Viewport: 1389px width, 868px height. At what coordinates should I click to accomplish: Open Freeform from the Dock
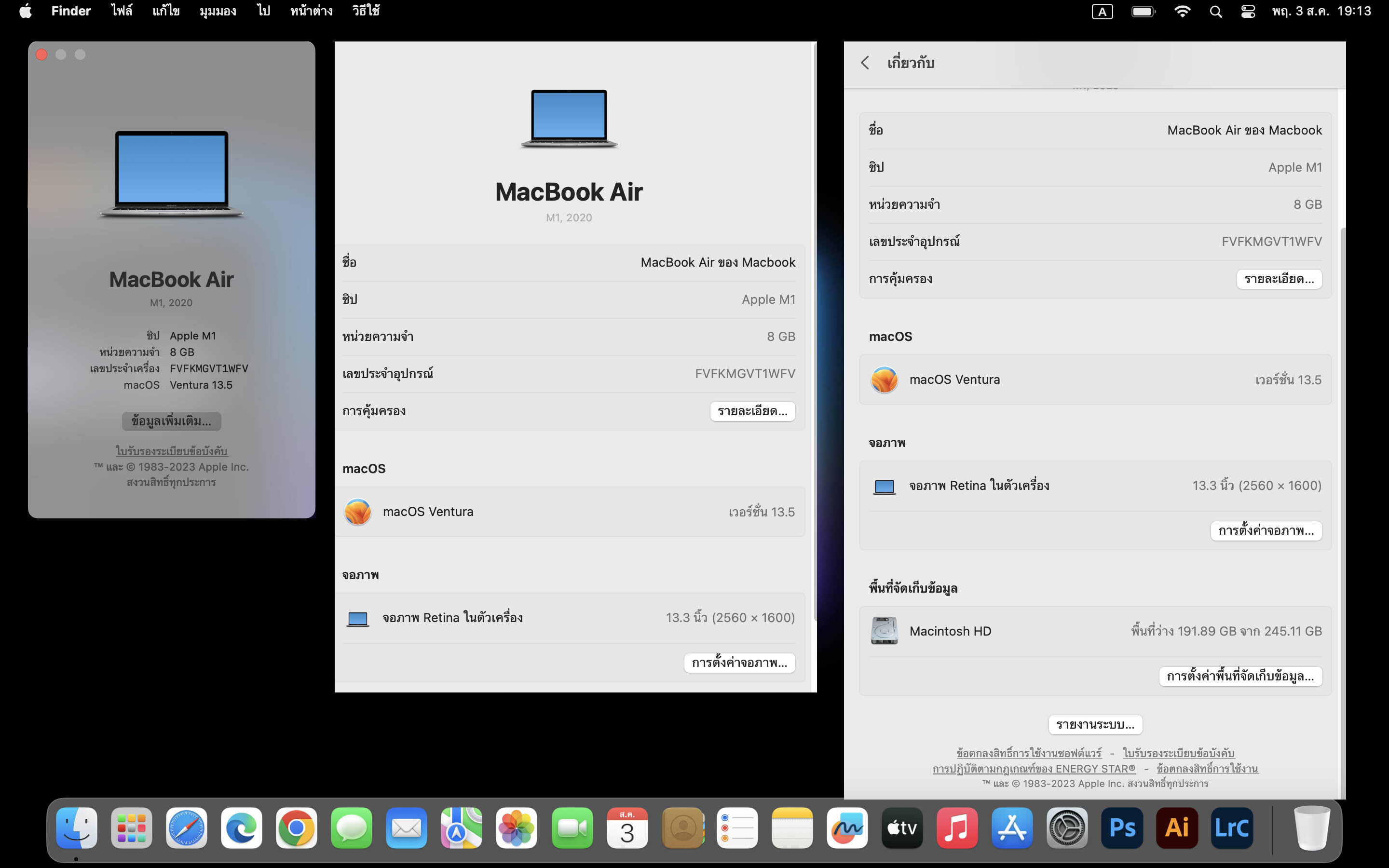tap(847, 828)
